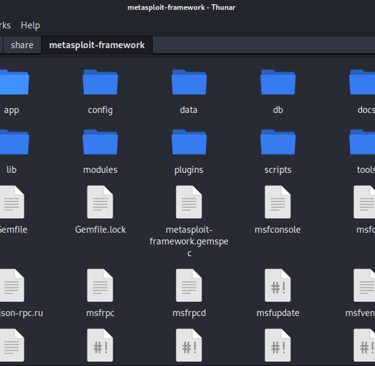Select the db folder icon
Screen dimensions: 375x366
(278, 82)
